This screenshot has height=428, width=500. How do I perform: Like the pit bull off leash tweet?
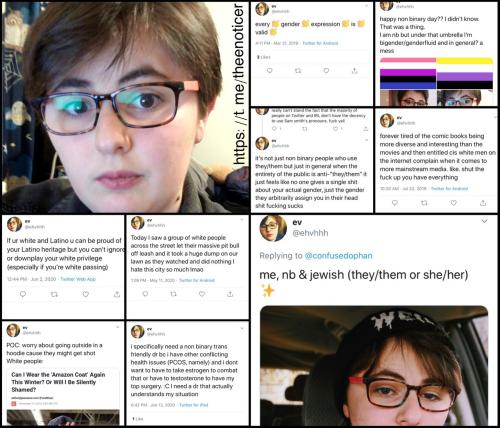[202, 294]
